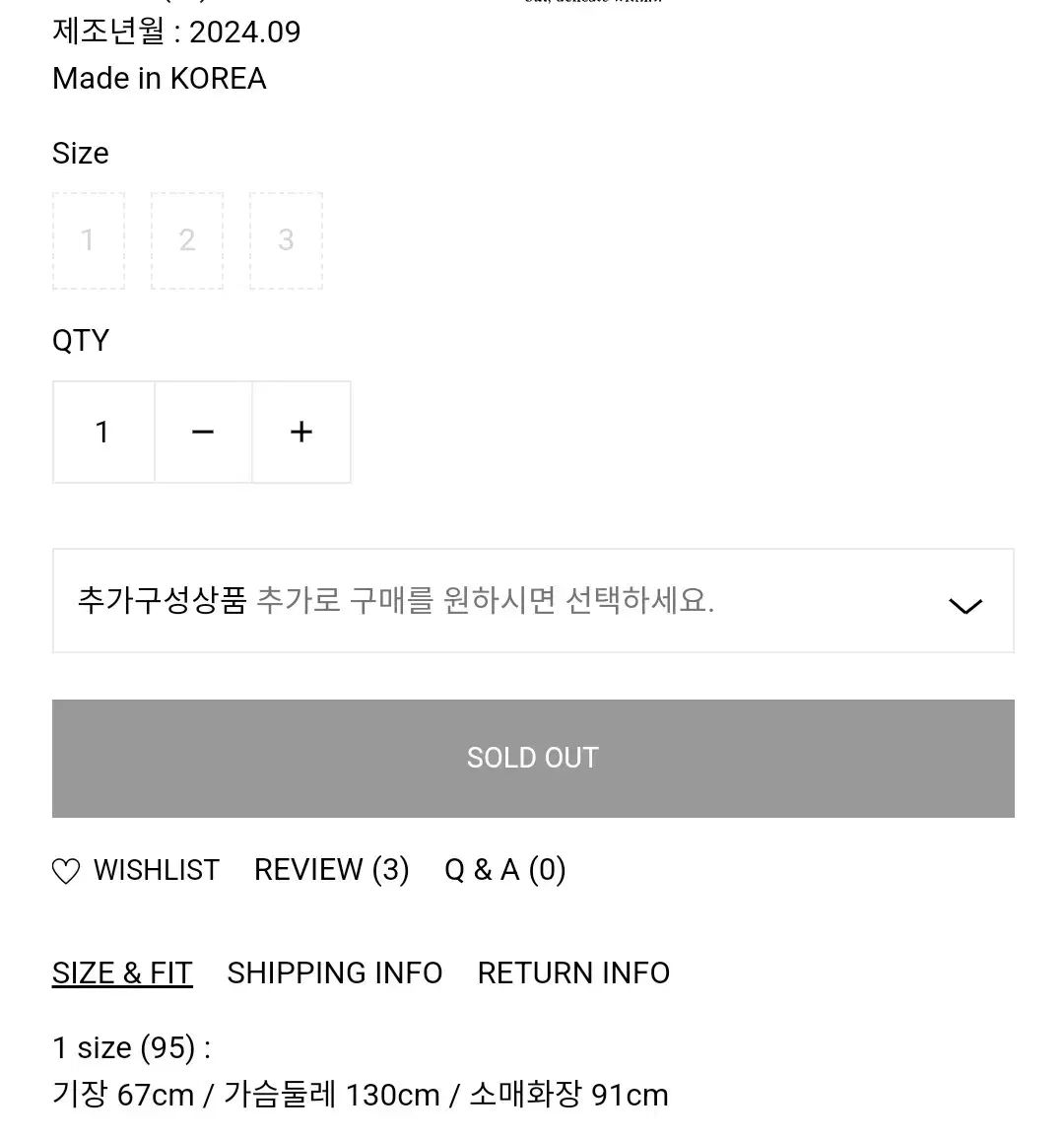Select size option 1
This screenshot has height=1138, width=1064.
coord(89,240)
